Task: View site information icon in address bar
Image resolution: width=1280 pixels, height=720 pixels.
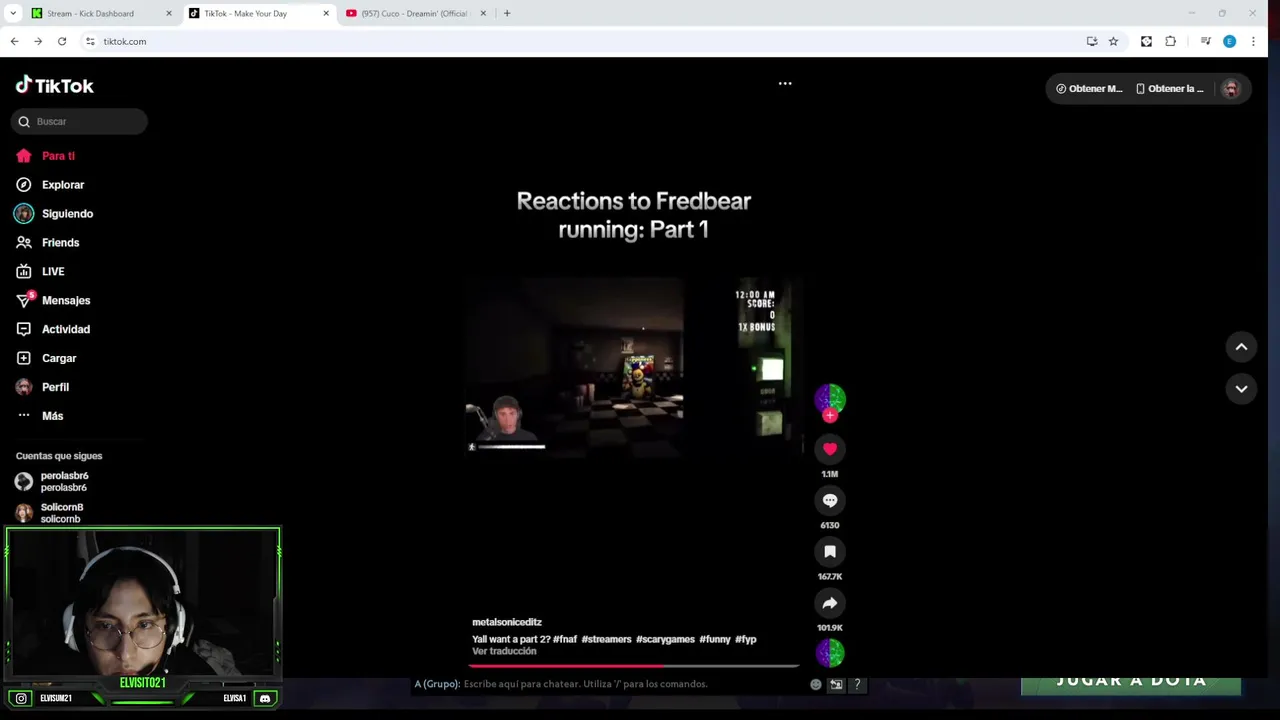Action: (90, 41)
